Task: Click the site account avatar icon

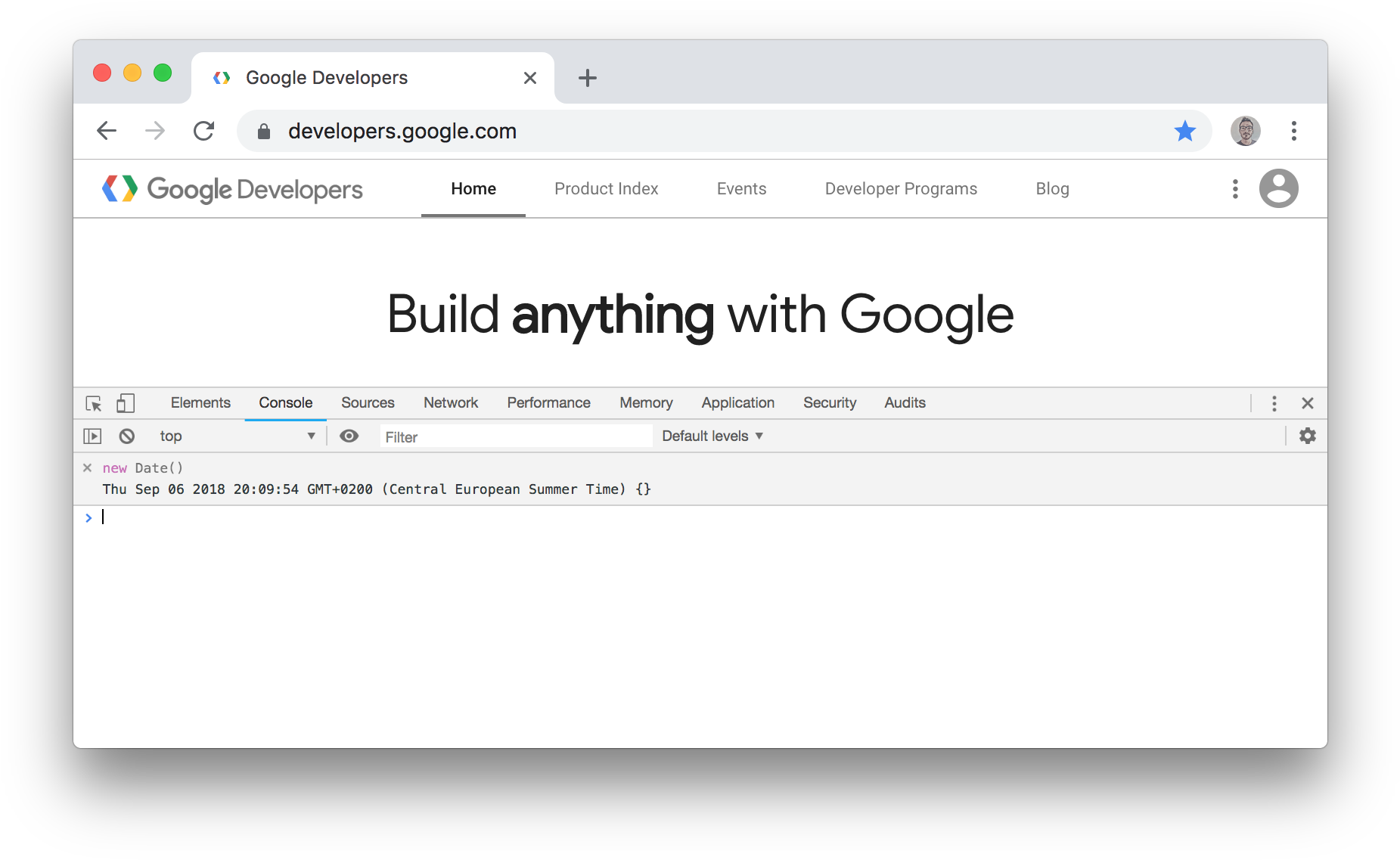Action: click(x=1278, y=188)
